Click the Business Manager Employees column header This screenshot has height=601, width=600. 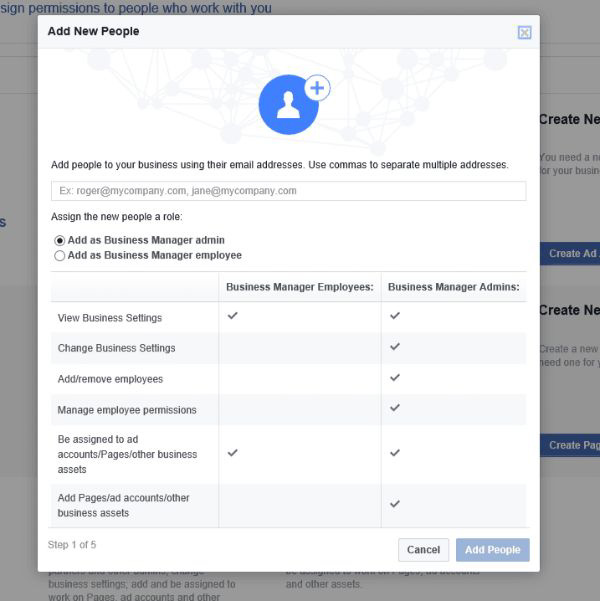(299, 287)
